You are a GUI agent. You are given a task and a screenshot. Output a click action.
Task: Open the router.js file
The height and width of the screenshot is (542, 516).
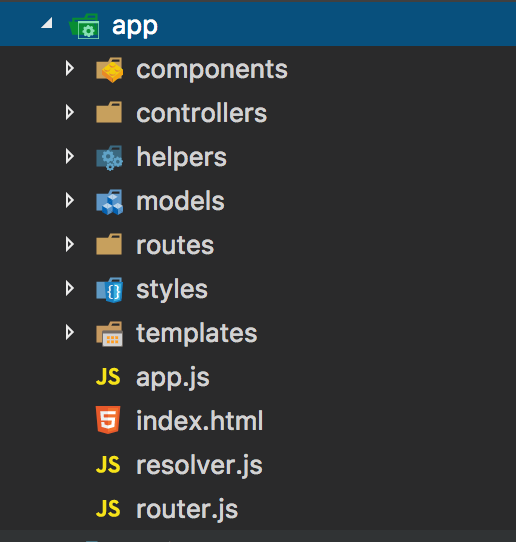point(187,510)
